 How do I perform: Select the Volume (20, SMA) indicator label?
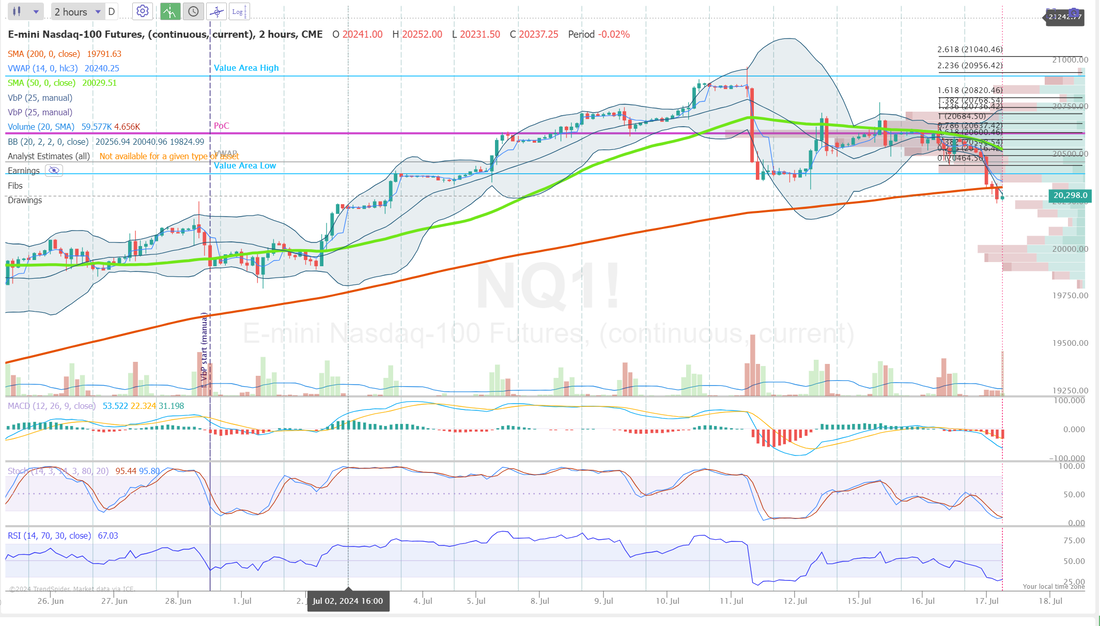click(x=41, y=127)
